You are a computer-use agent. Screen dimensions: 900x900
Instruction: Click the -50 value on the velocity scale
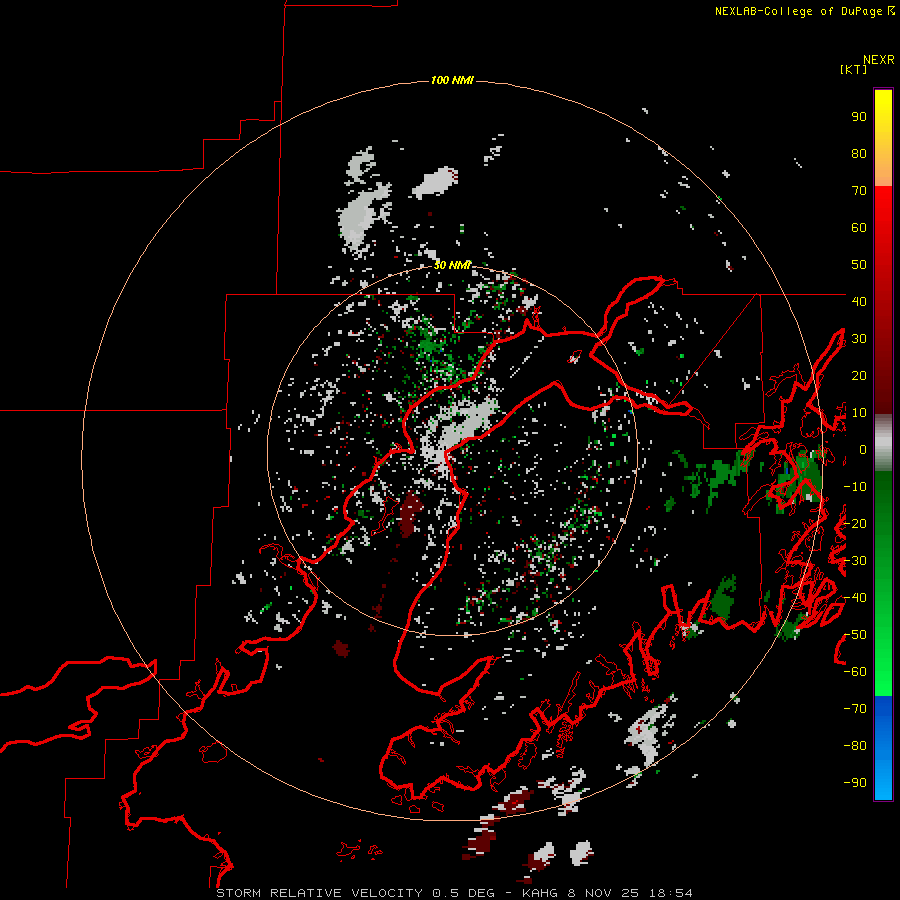855,635
